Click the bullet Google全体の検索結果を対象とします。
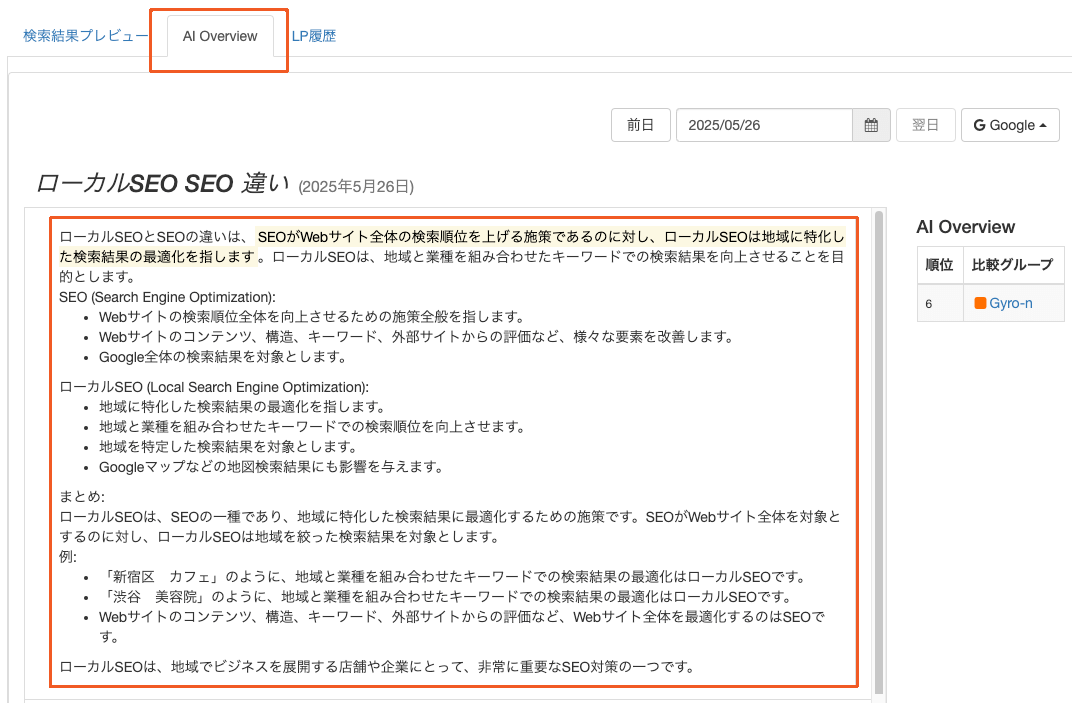The image size is (1072, 703). 225,357
